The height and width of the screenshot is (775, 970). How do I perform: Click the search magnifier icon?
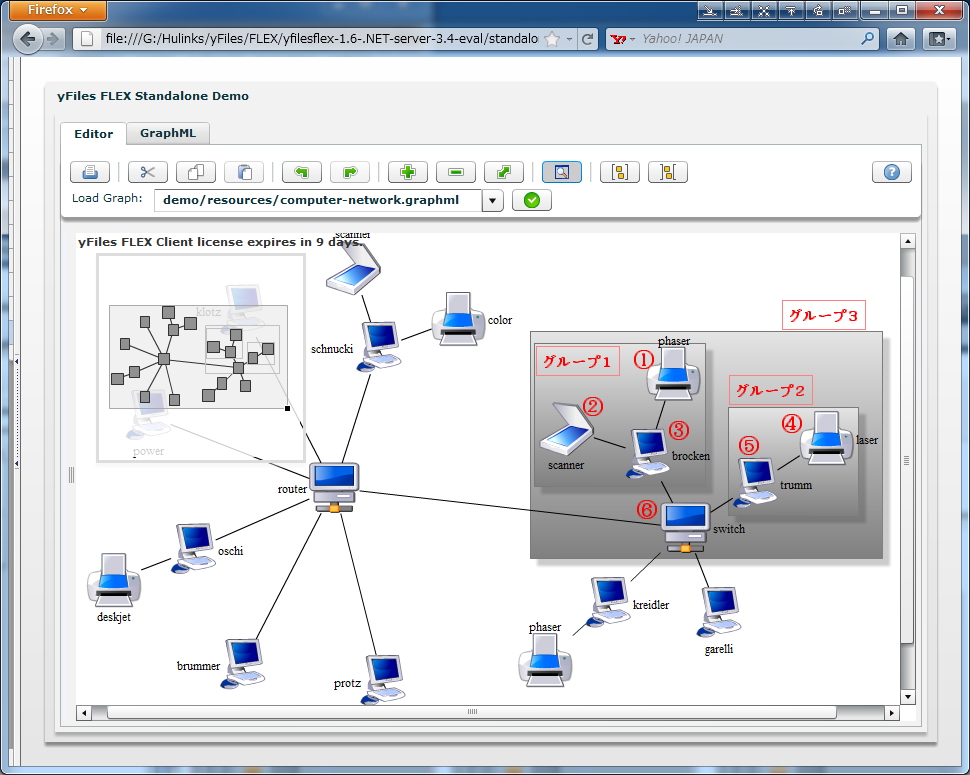868,39
